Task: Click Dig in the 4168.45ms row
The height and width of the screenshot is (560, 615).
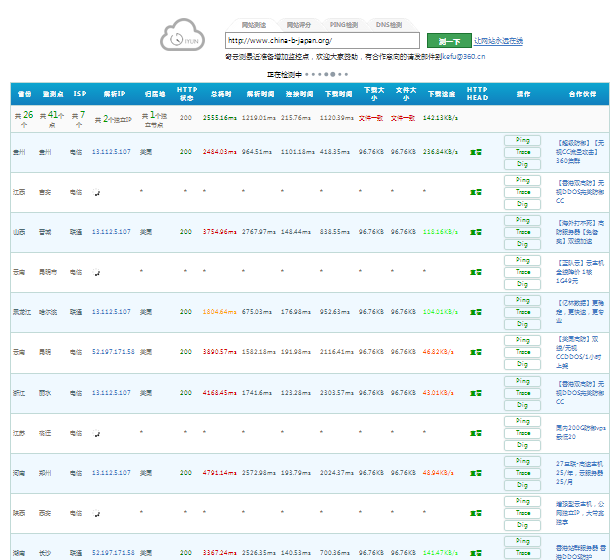Action: [522, 405]
